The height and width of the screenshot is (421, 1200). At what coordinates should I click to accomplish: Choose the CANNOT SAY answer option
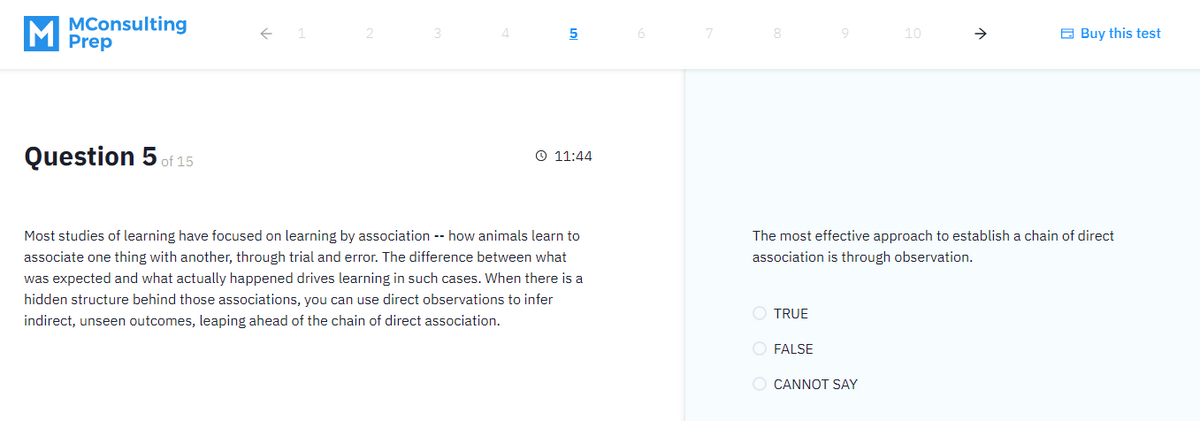pyautogui.click(x=760, y=384)
